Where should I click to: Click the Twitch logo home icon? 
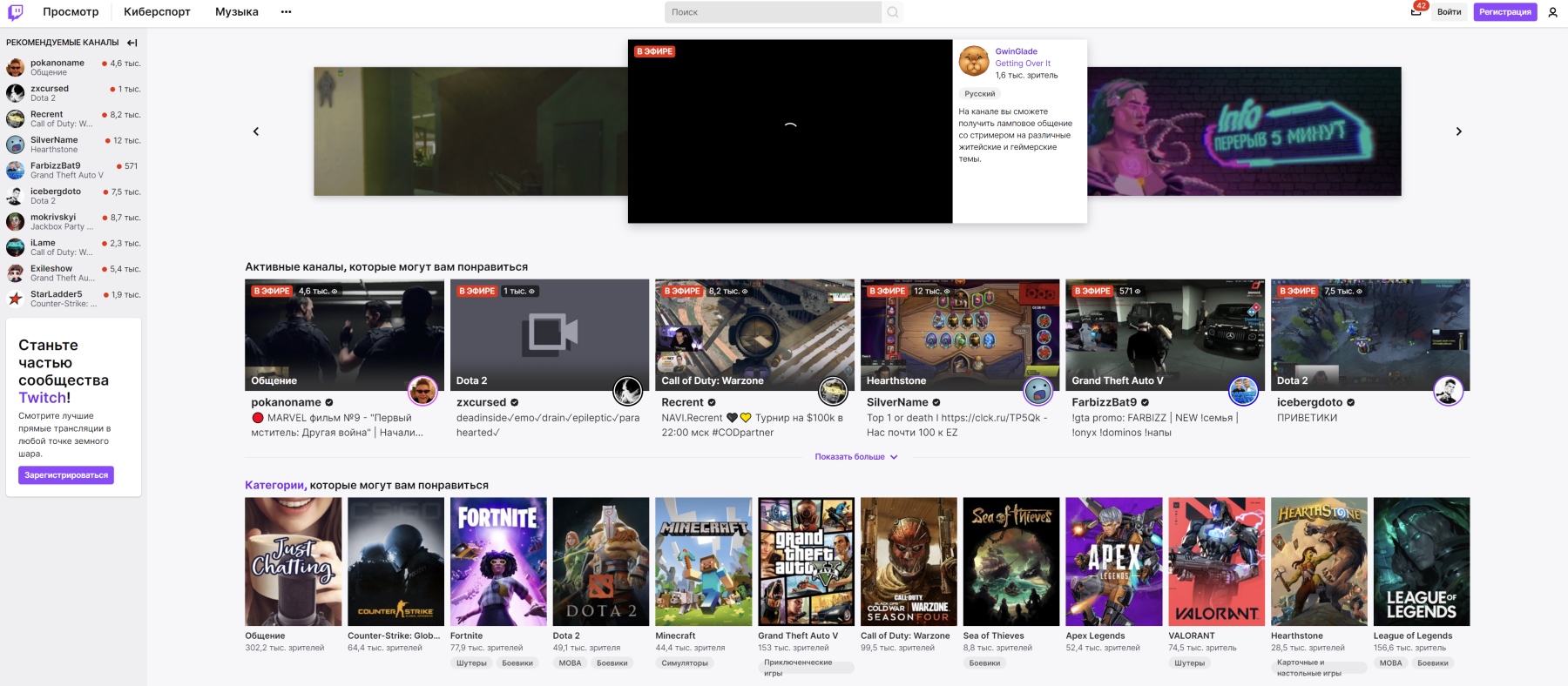click(x=16, y=12)
